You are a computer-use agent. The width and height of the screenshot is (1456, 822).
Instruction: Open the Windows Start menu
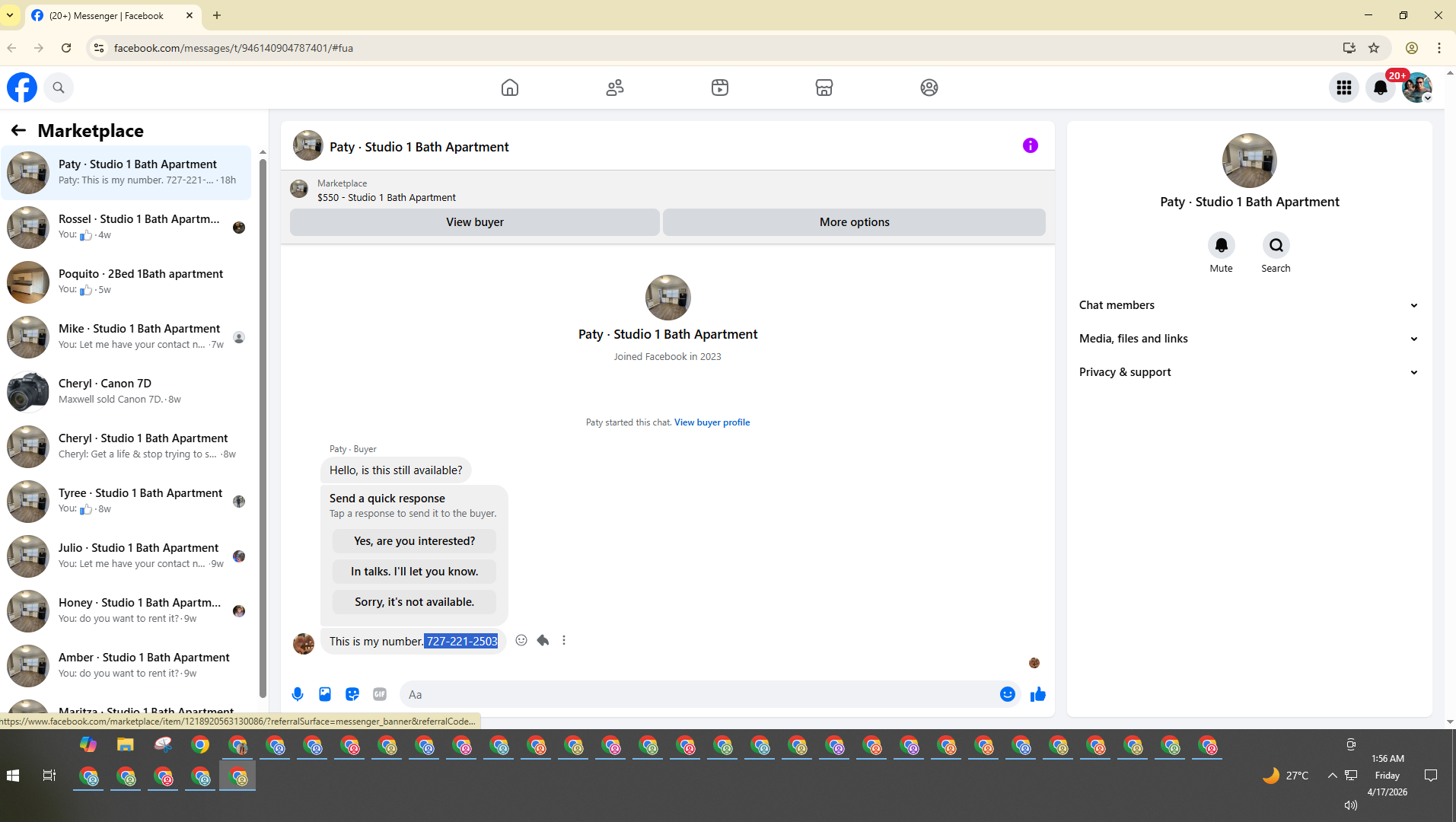coord(13,776)
